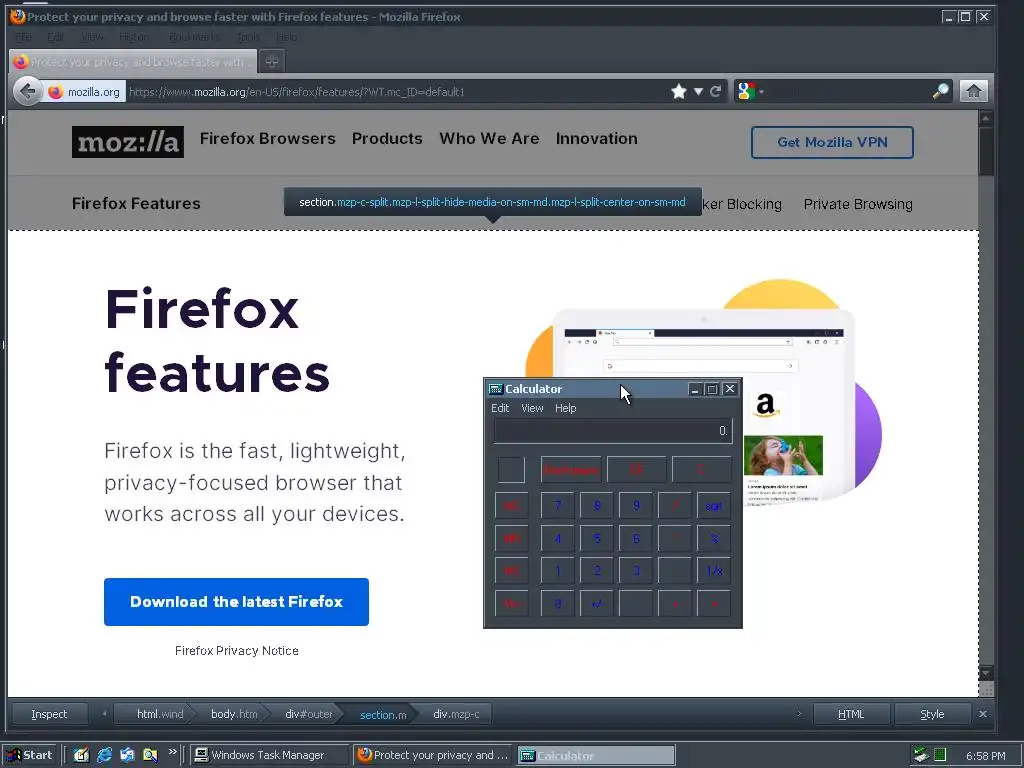The height and width of the screenshot is (768, 1024).
Task: Open the Calculator View menu
Action: (532, 408)
